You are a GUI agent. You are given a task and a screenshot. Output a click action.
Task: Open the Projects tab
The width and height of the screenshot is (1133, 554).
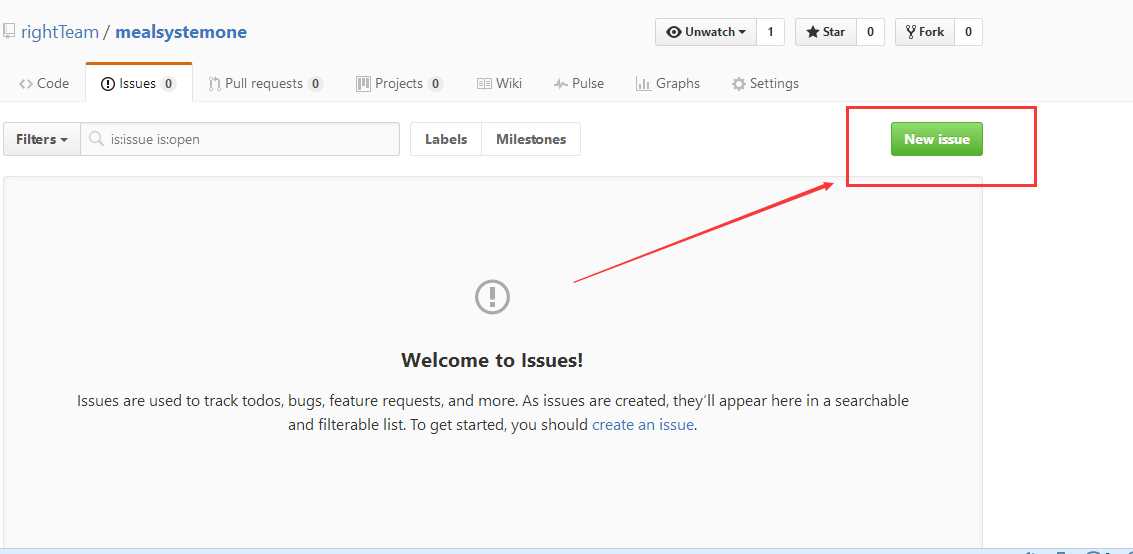pos(399,83)
